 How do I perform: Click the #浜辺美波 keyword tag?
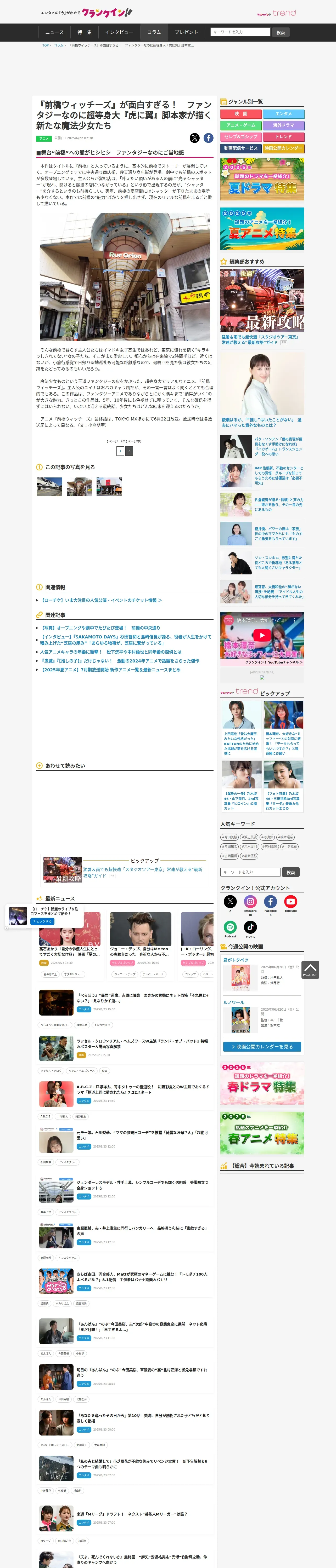coord(249,837)
